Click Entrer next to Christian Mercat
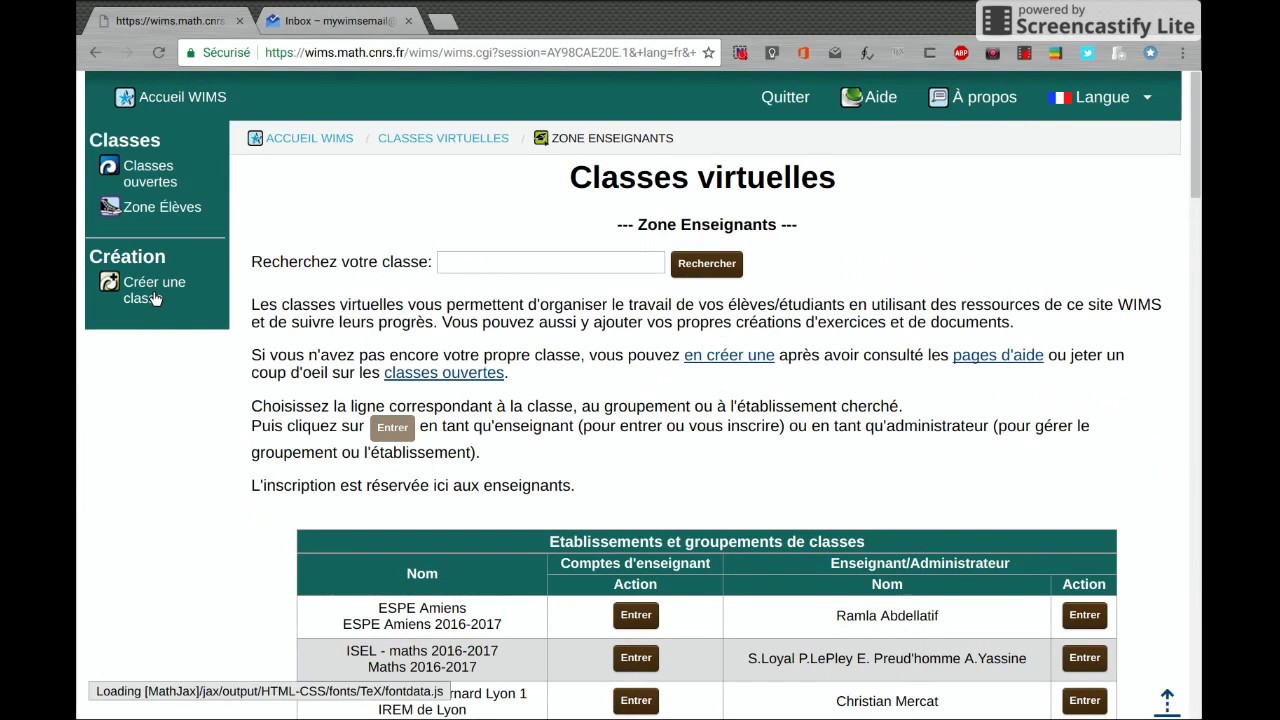This screenshot has height=720, width=1280. tap(1084, 701)
